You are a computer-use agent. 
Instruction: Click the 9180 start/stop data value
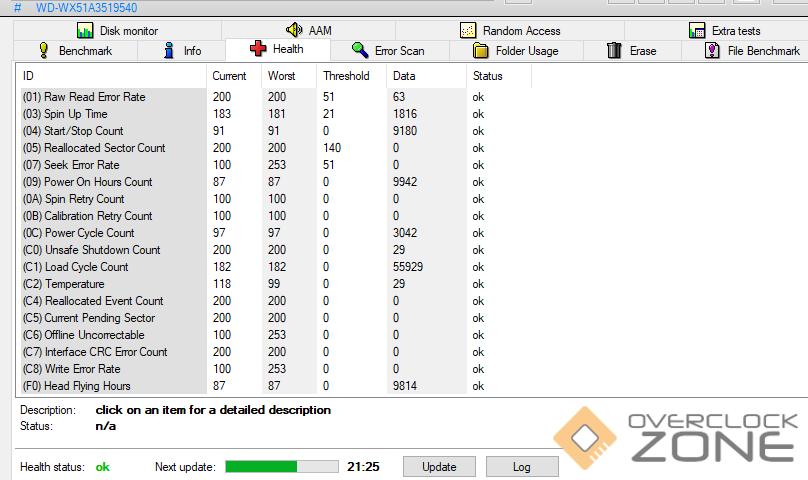click(x=405, y=131)
